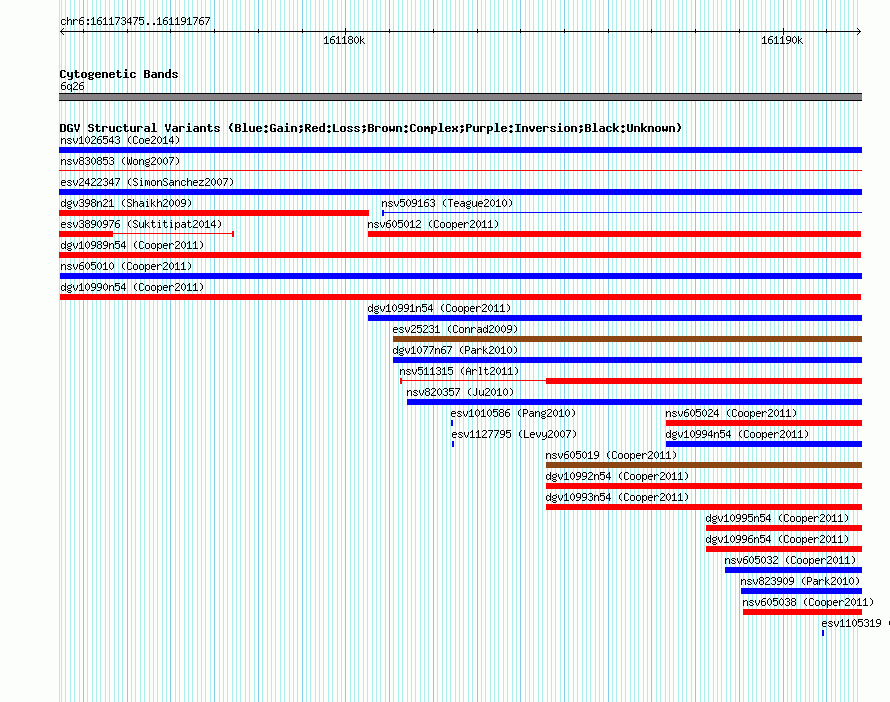Select the nsv605038 (Cooper2011) label
This screenshot has height=702, width=890.
pyautogui.click(x=808, y=602)
